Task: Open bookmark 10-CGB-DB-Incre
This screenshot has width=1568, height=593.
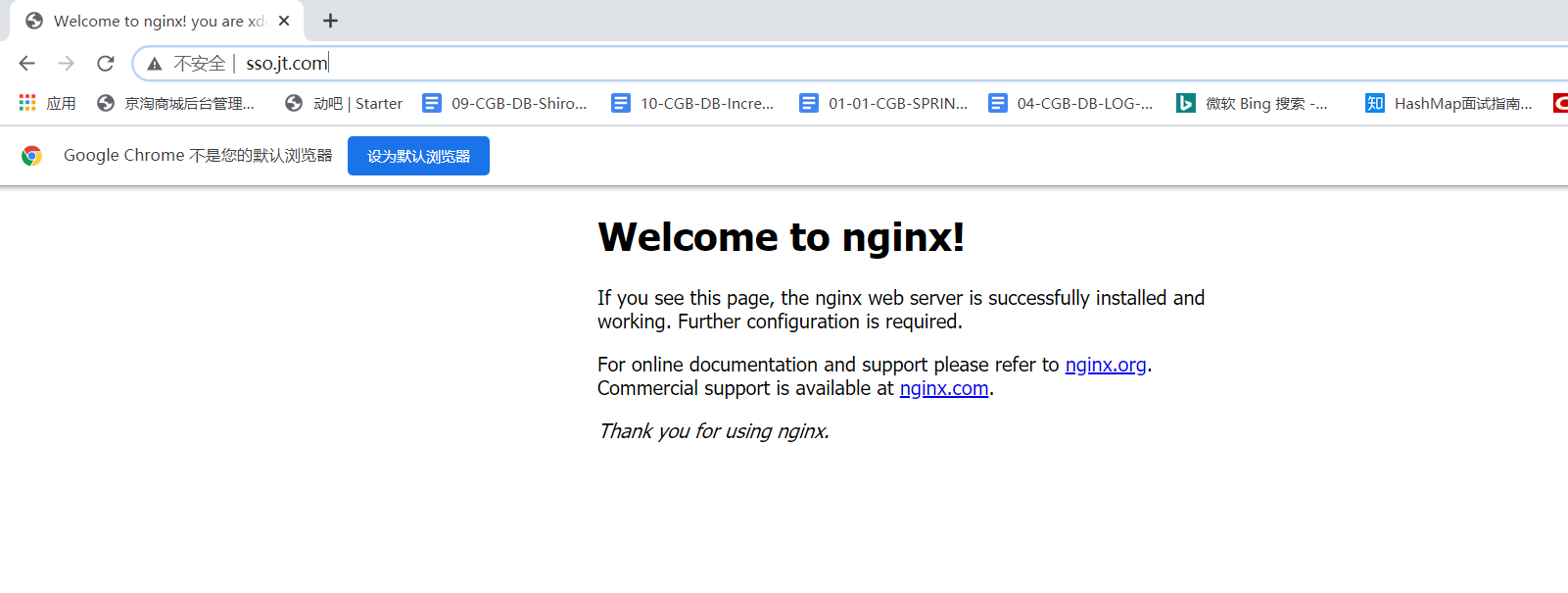Action: click(692, 103)
